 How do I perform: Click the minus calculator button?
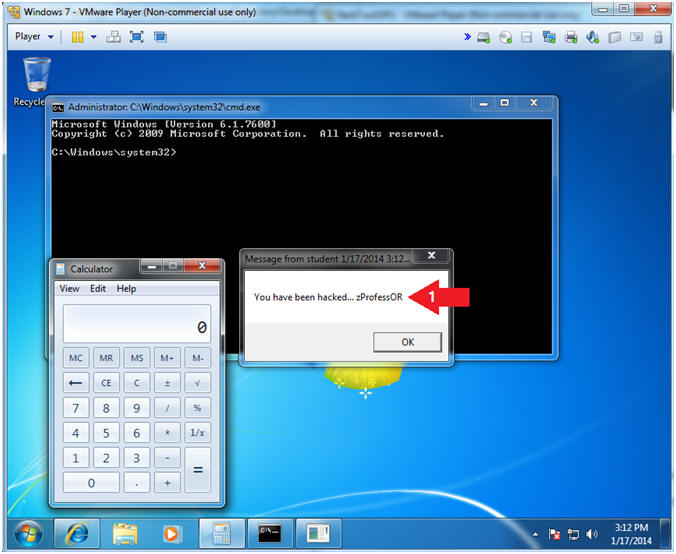(x=167, y=458)
